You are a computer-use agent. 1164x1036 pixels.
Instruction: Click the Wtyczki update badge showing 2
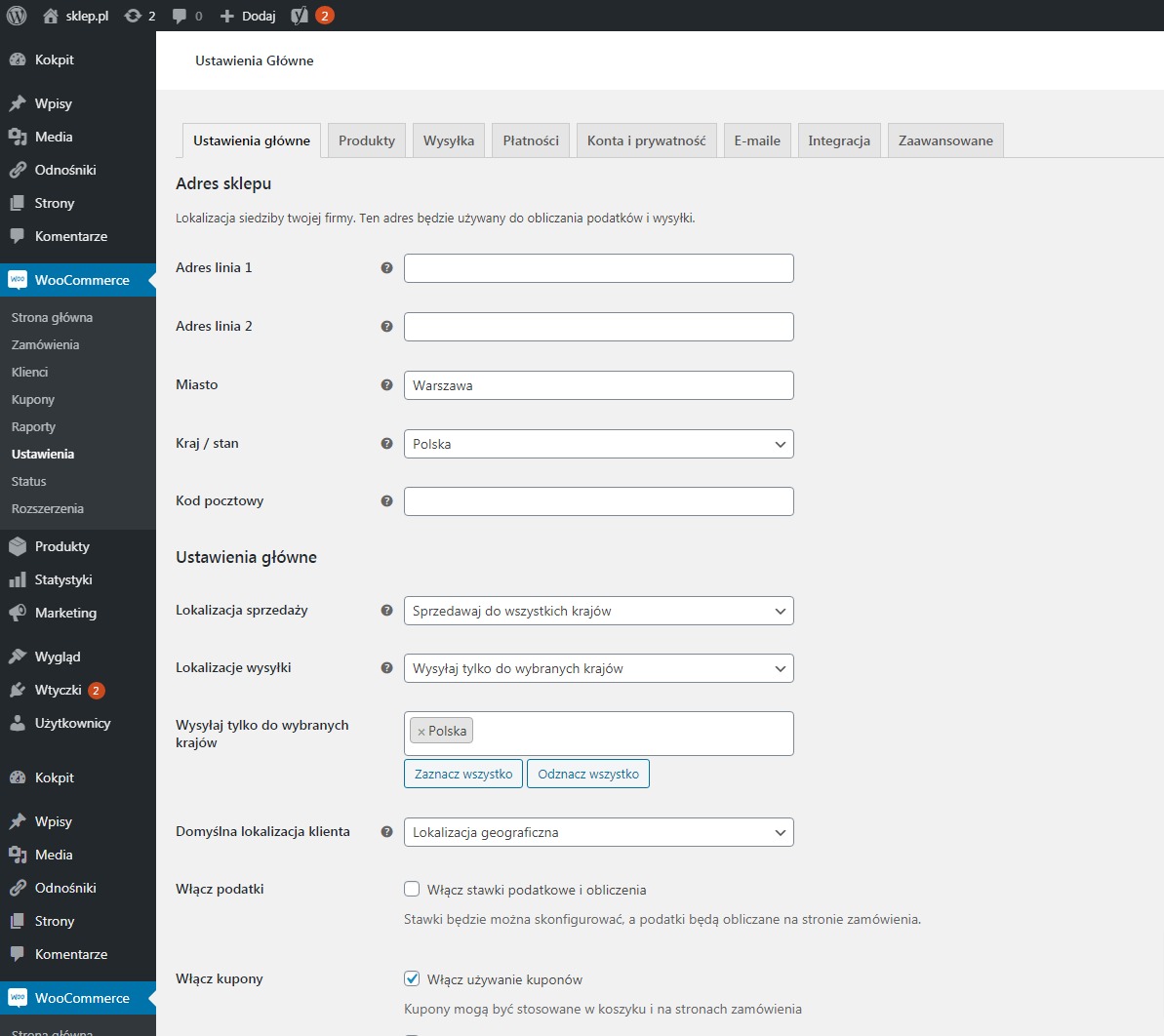[96, 690]
